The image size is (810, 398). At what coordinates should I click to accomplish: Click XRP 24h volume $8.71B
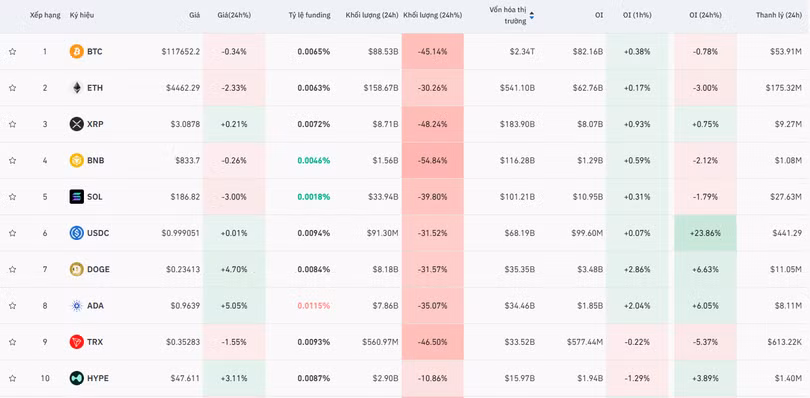(385, 124)
